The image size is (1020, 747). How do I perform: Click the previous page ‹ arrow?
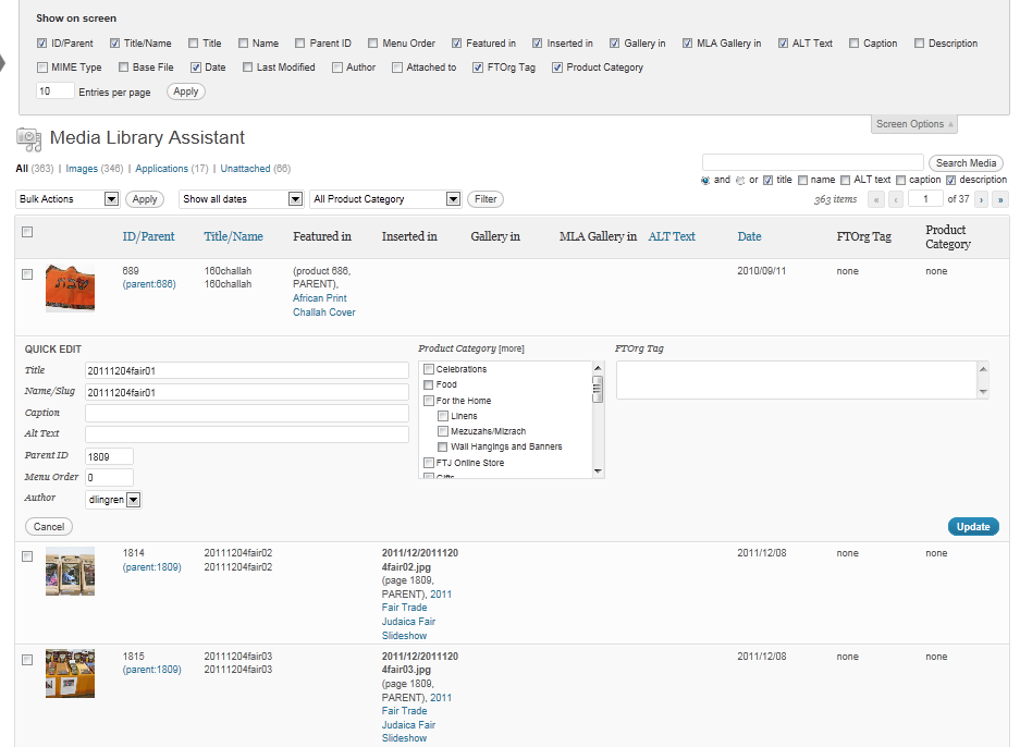coord(896,200)
